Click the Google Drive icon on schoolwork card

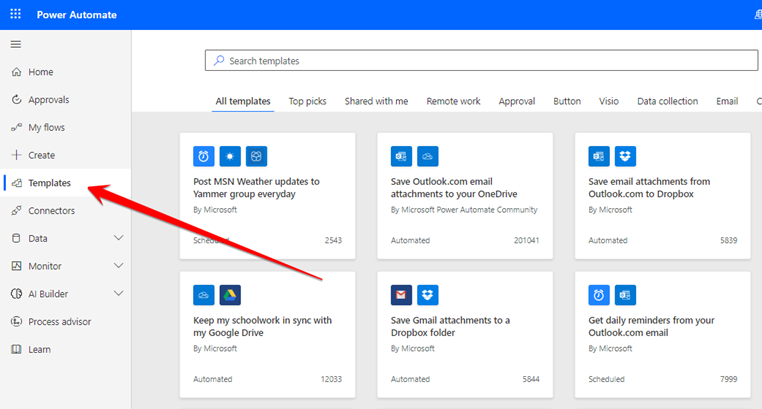[x=230, y=295]
